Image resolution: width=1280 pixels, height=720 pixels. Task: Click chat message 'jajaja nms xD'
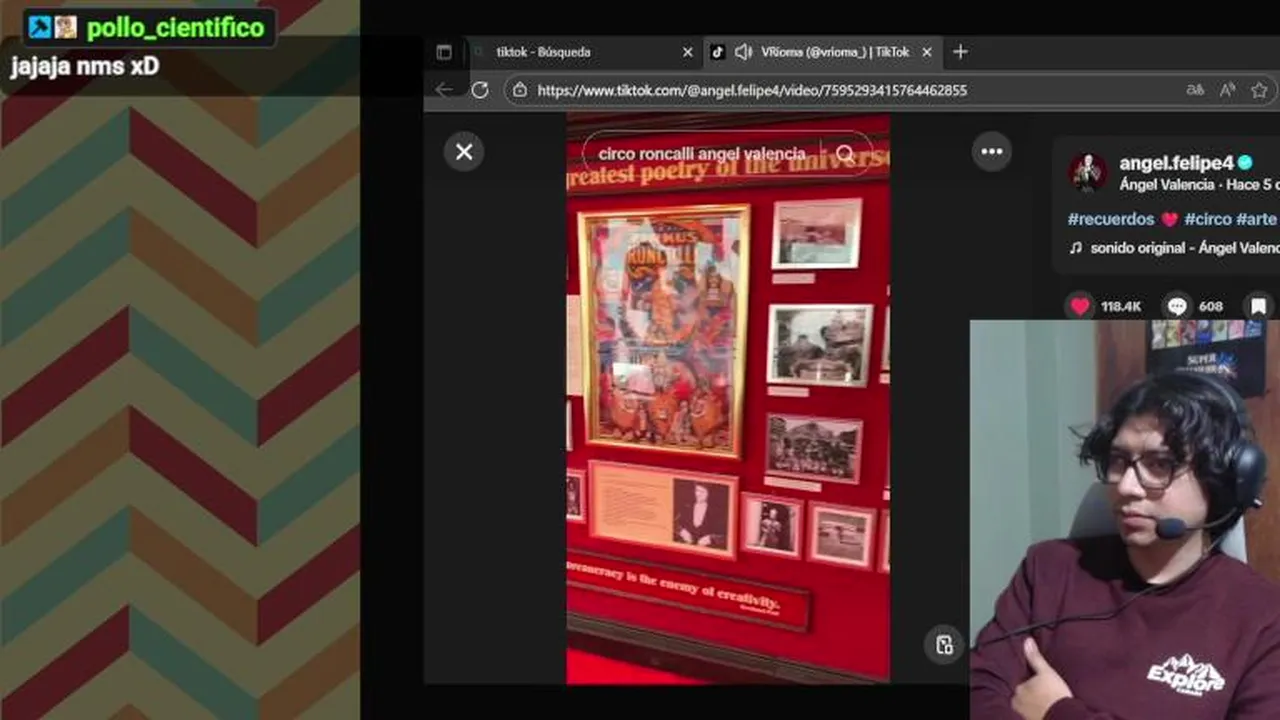(84, 67)
